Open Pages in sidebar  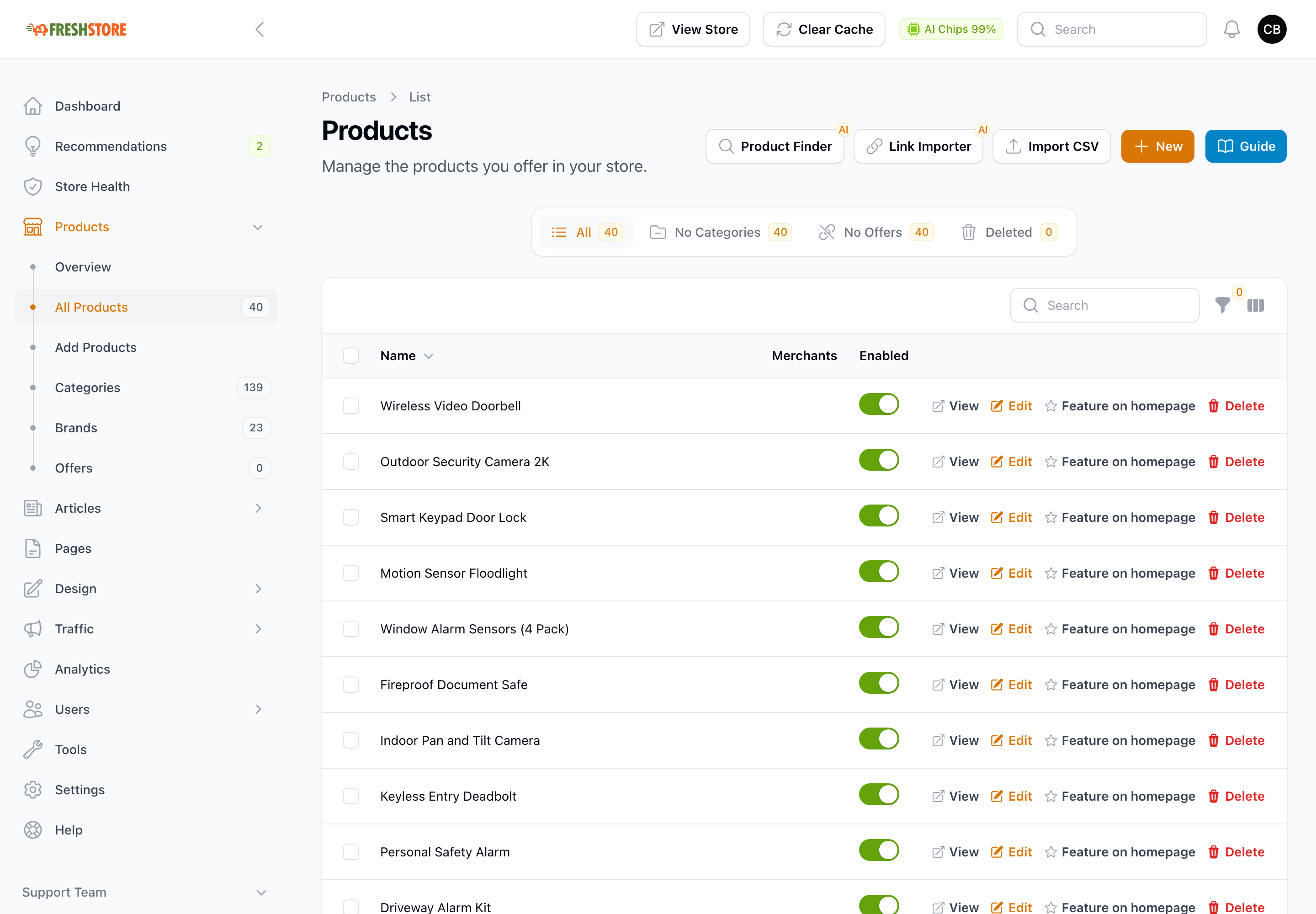[146, 548]
